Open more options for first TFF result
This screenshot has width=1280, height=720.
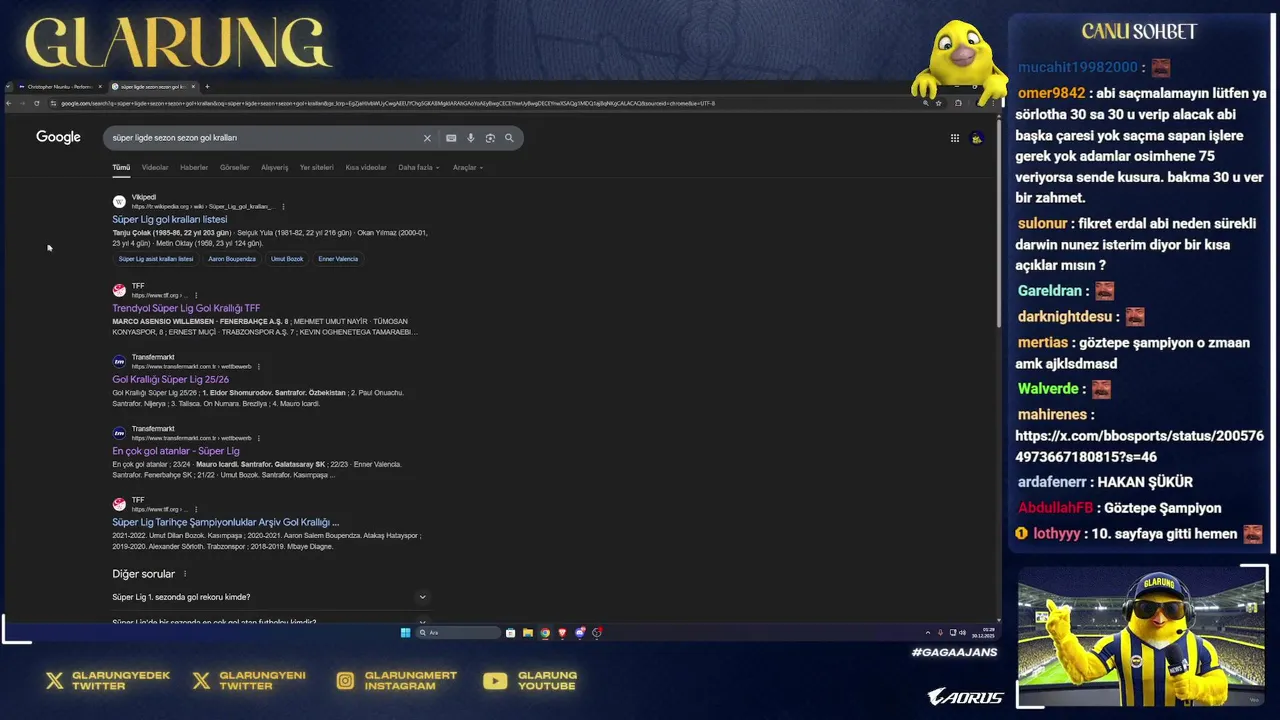[196, 295]
